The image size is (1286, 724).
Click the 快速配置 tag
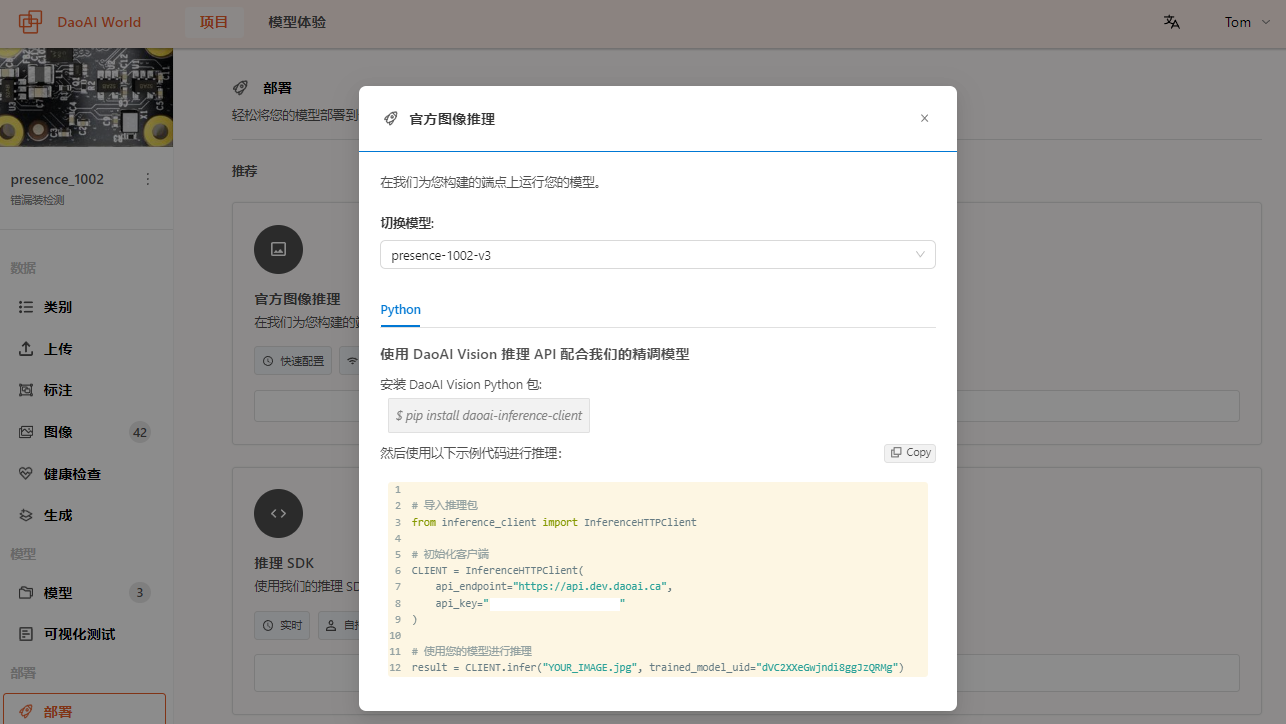tap(293, 361)
